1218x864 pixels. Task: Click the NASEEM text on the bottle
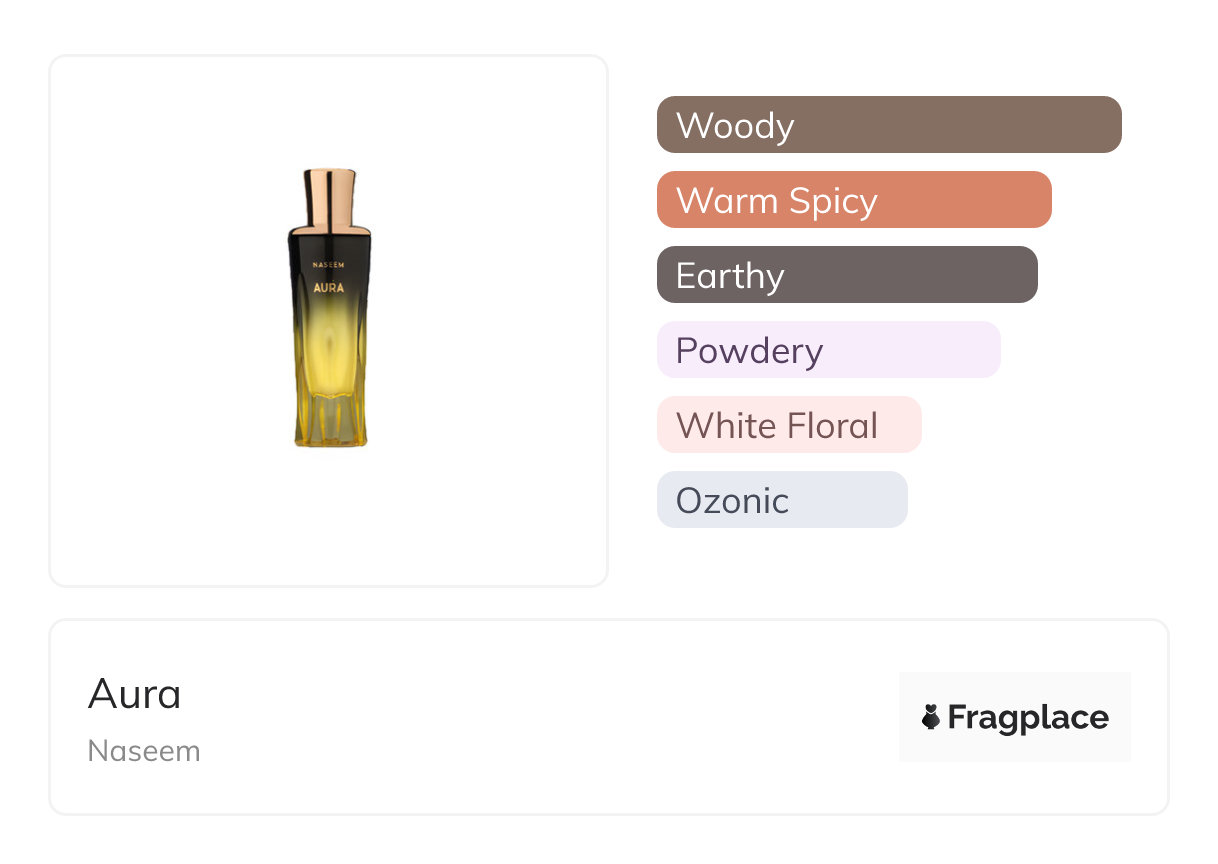[329, 266]
